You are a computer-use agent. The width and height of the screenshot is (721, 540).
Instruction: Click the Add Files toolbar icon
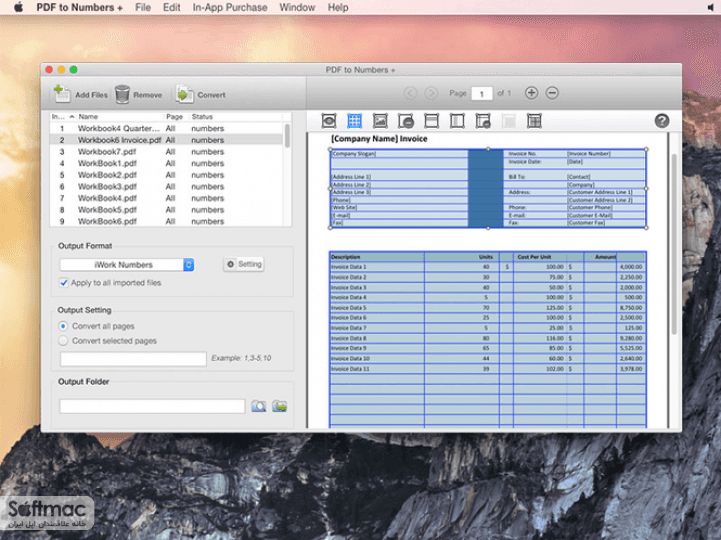[62, 94]
